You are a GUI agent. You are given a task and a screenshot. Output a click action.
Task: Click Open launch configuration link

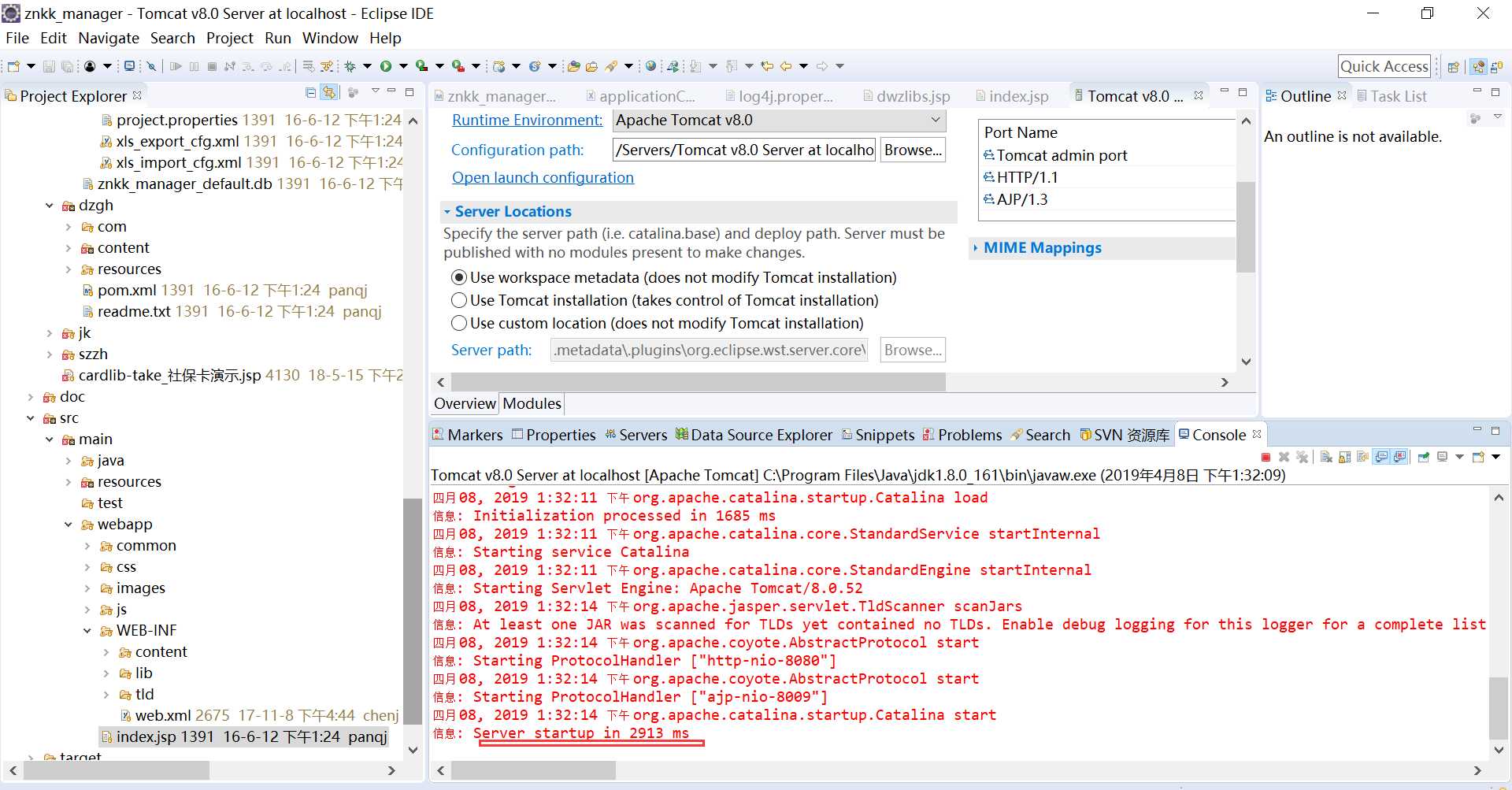(543, 178)
